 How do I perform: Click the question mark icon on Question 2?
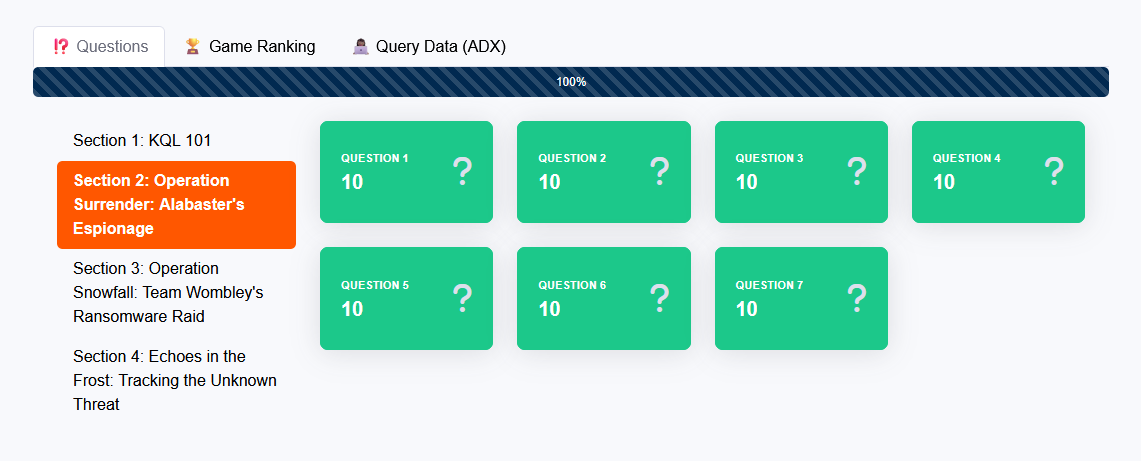pos(659,171)
